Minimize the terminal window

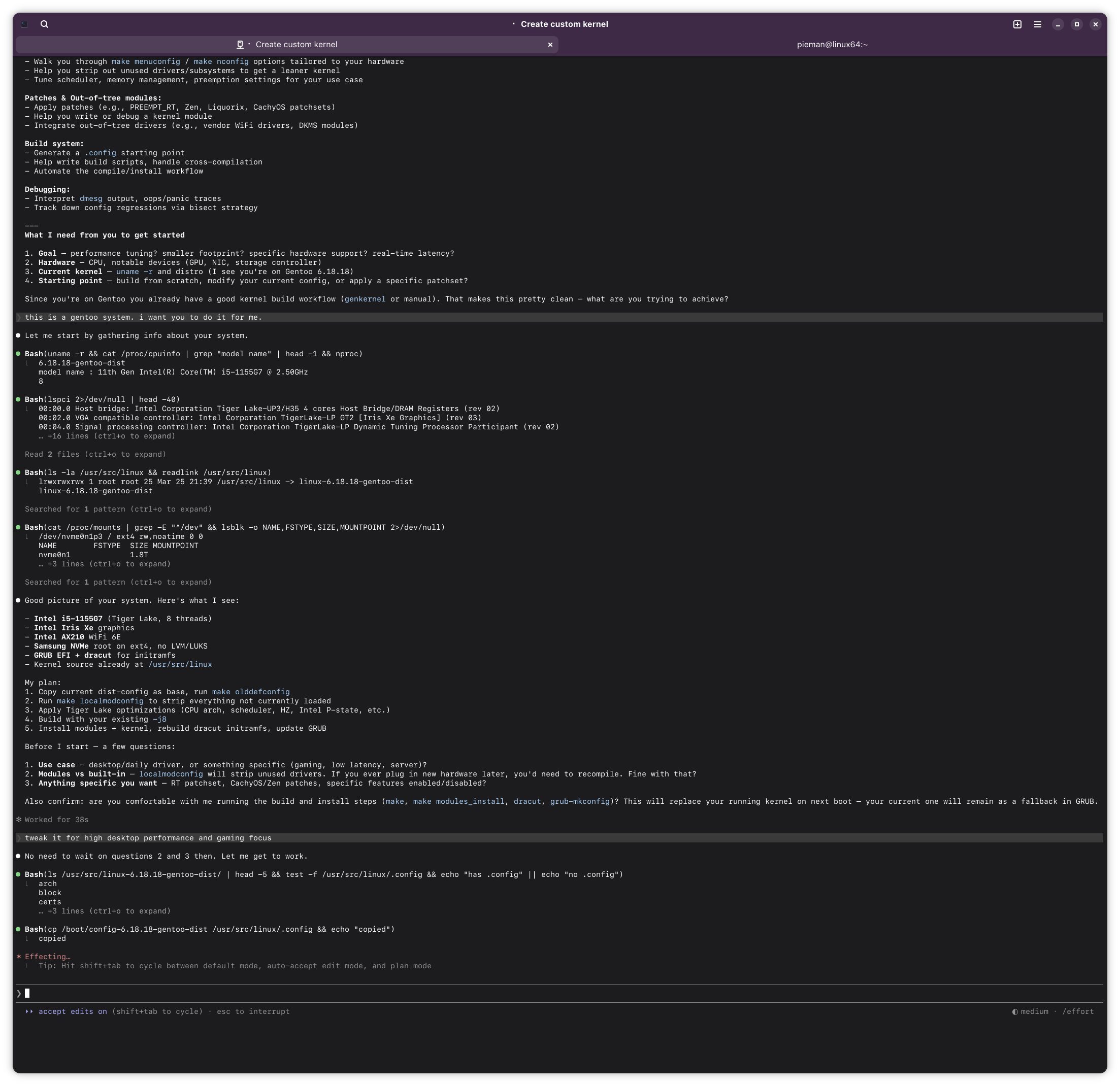pos(1058,24)
